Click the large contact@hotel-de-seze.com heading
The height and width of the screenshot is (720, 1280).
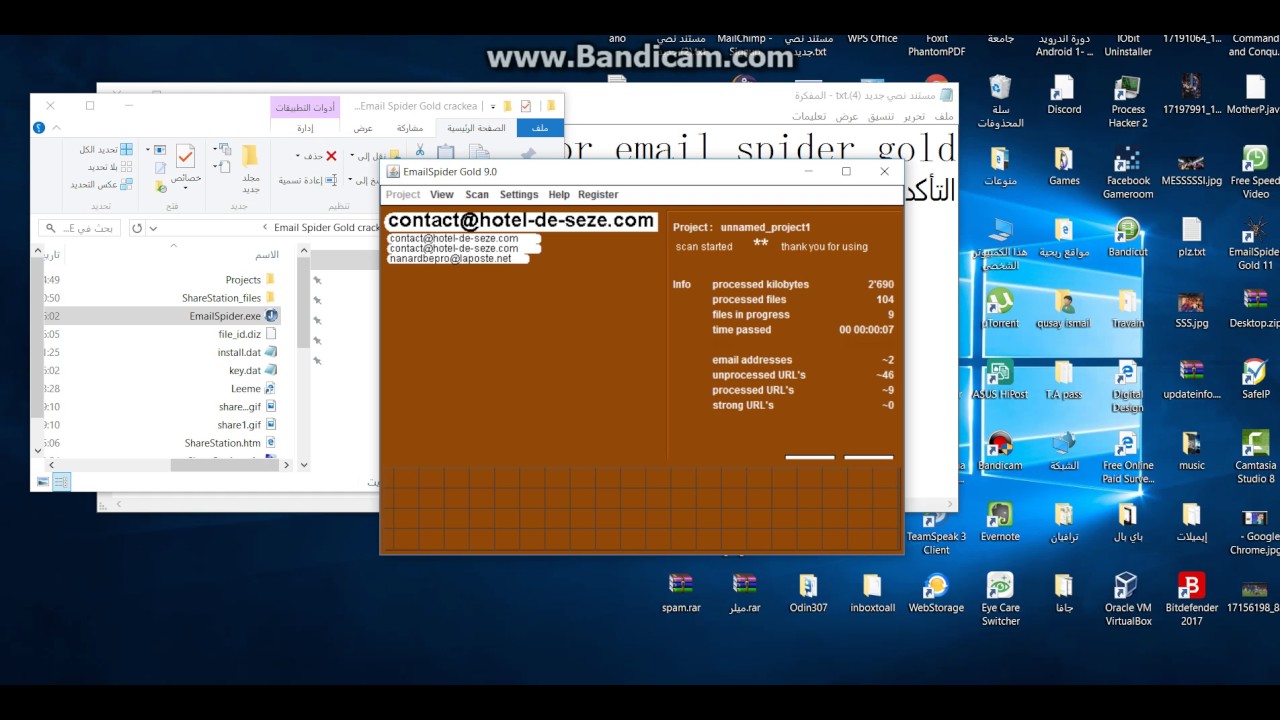521,221
